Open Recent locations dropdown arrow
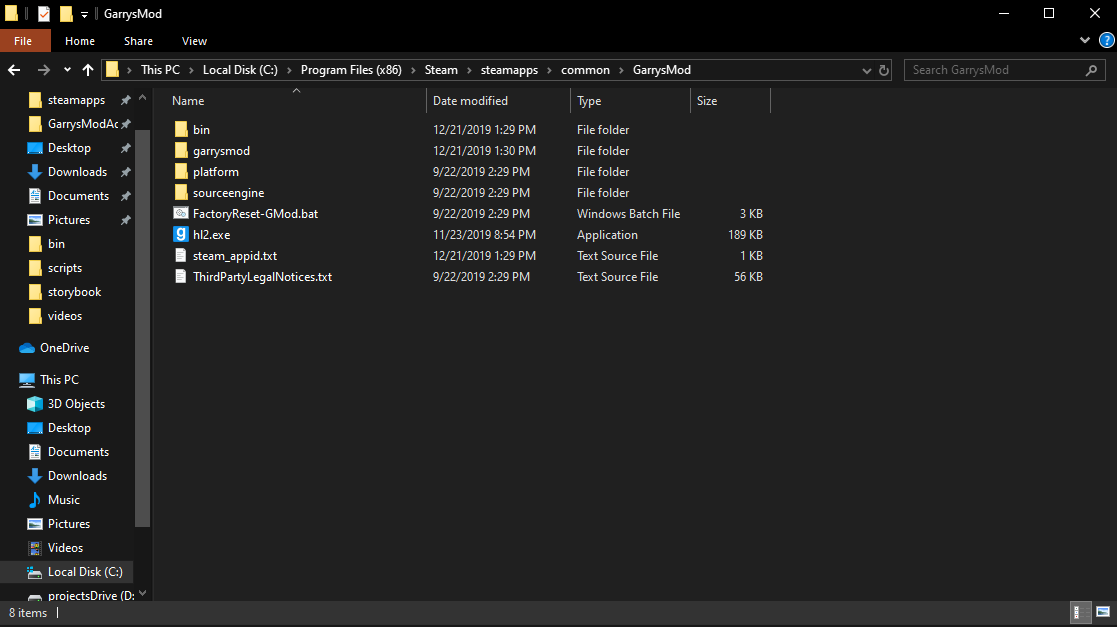Viewport: 1117px width, 627px height. point(67,70)
